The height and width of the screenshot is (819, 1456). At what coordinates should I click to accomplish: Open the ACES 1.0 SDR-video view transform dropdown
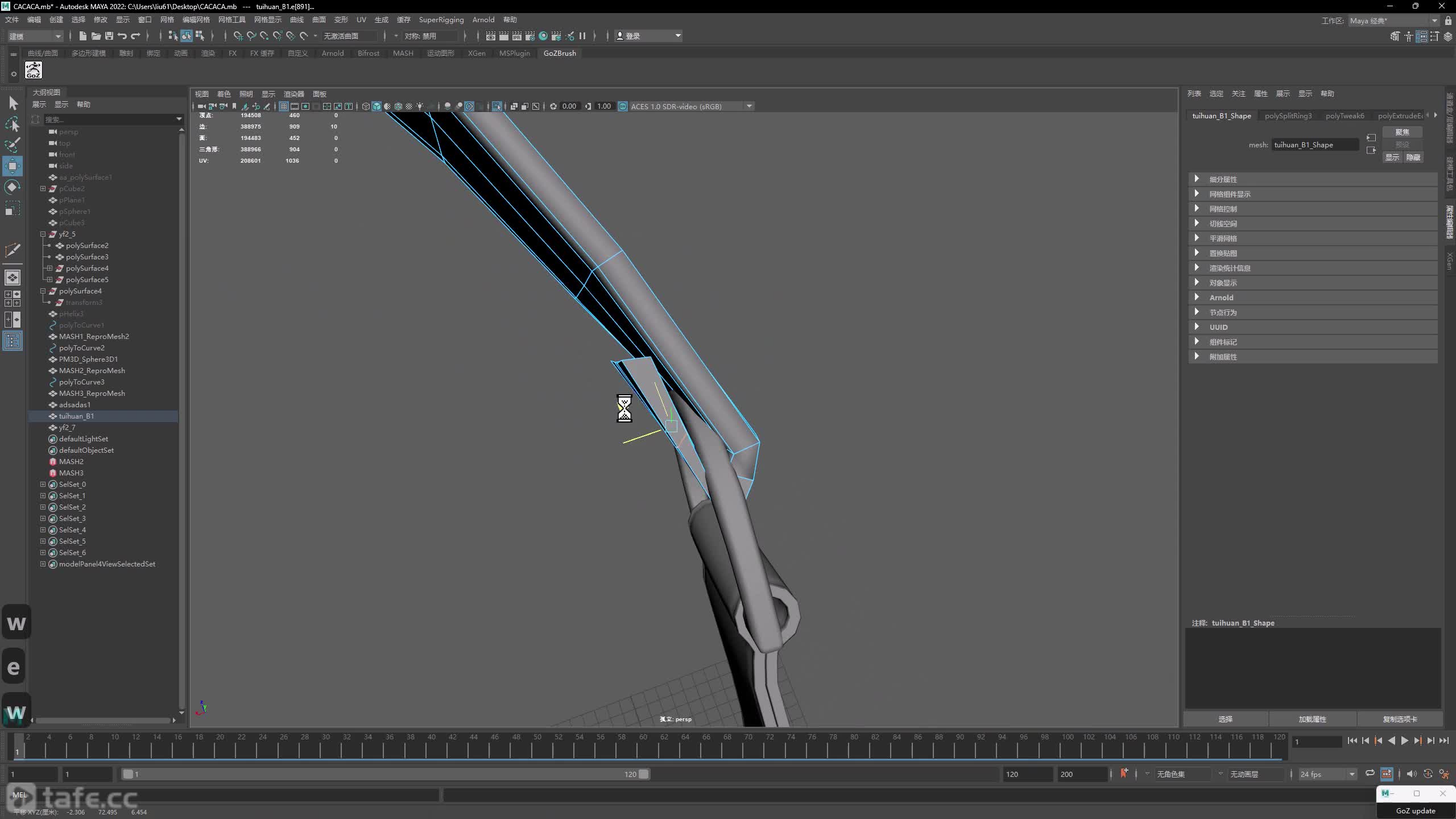click(691, 106)
